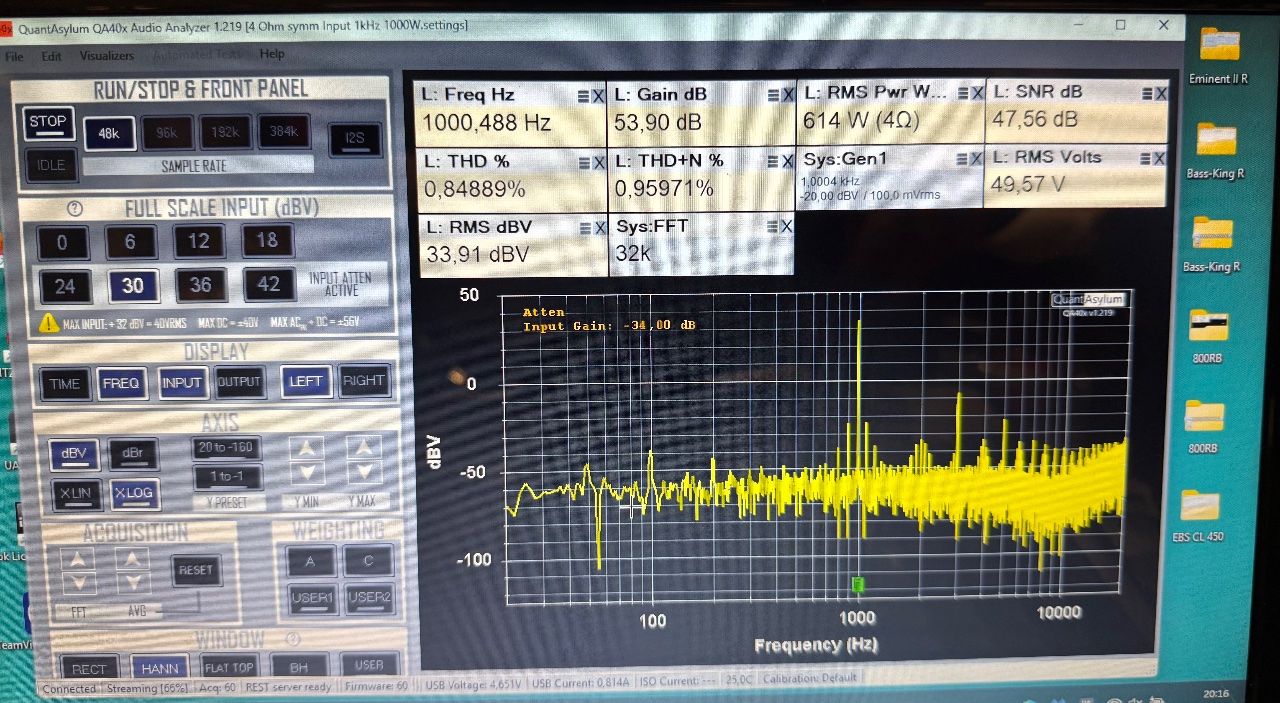Enable the RIGHT channel display

[363, 381]
